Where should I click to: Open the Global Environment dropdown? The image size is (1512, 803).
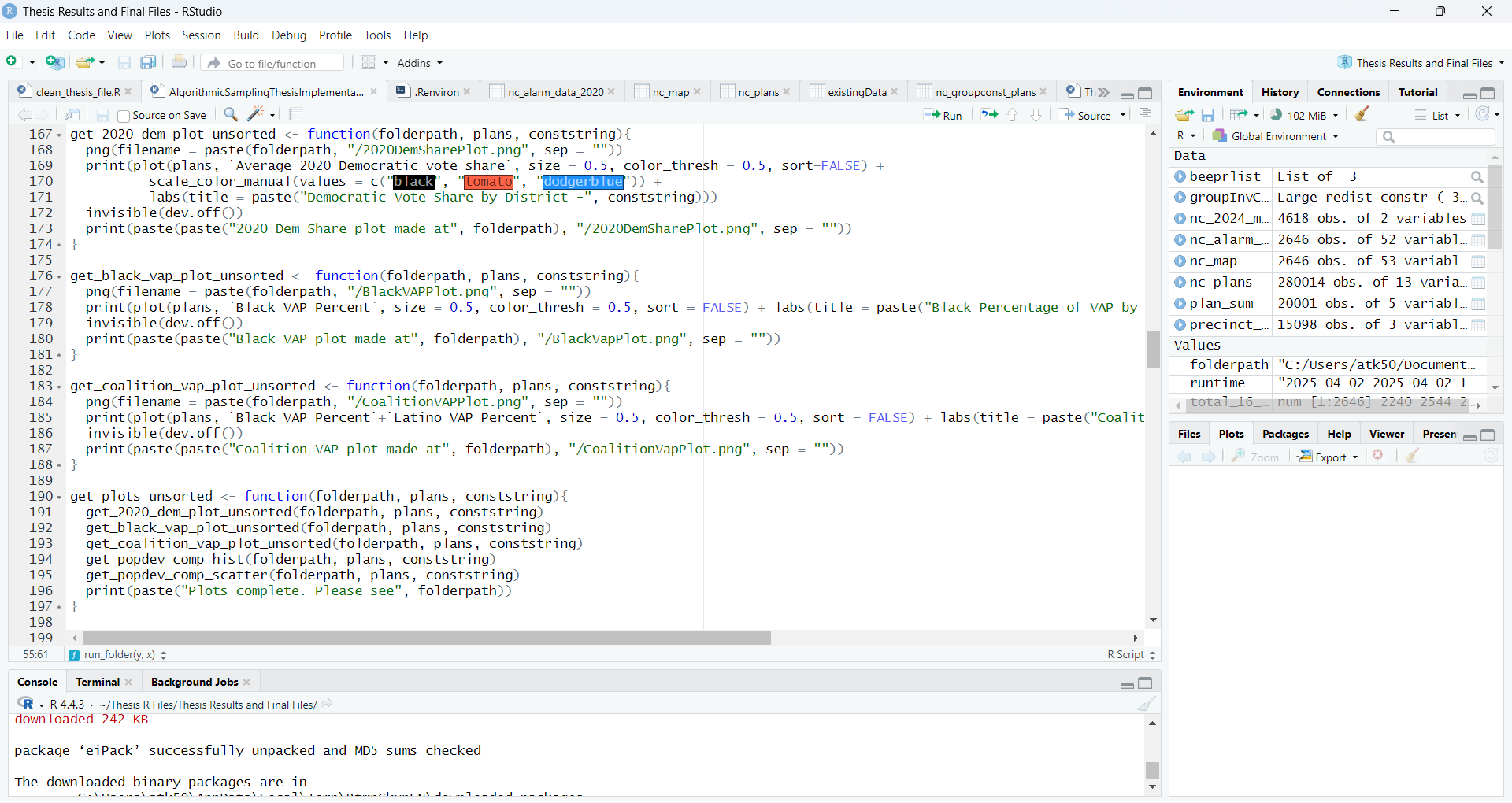pos(1275,136)
